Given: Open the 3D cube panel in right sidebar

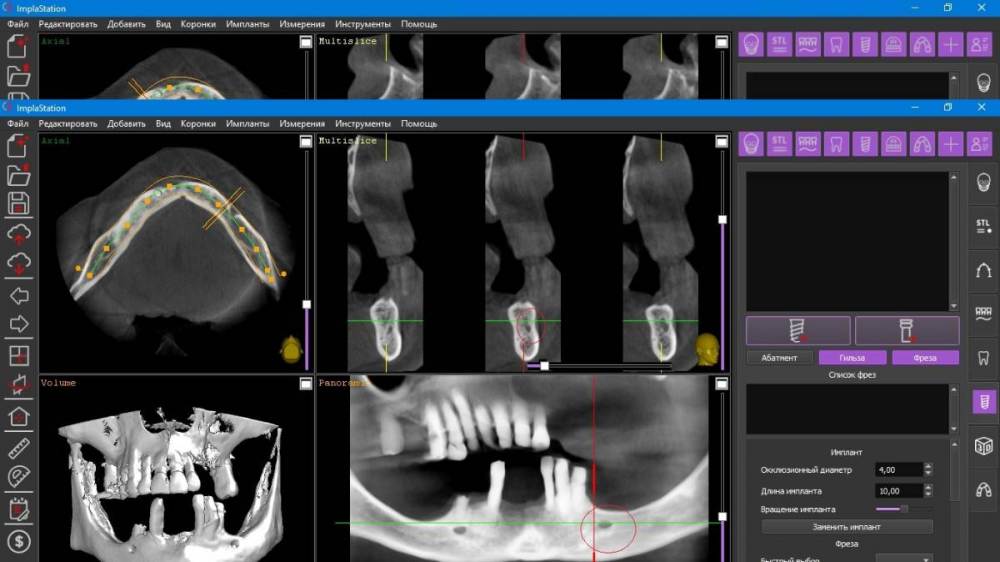Looking at the screenshot, I should pyautogui.click(x=983, y=445).
